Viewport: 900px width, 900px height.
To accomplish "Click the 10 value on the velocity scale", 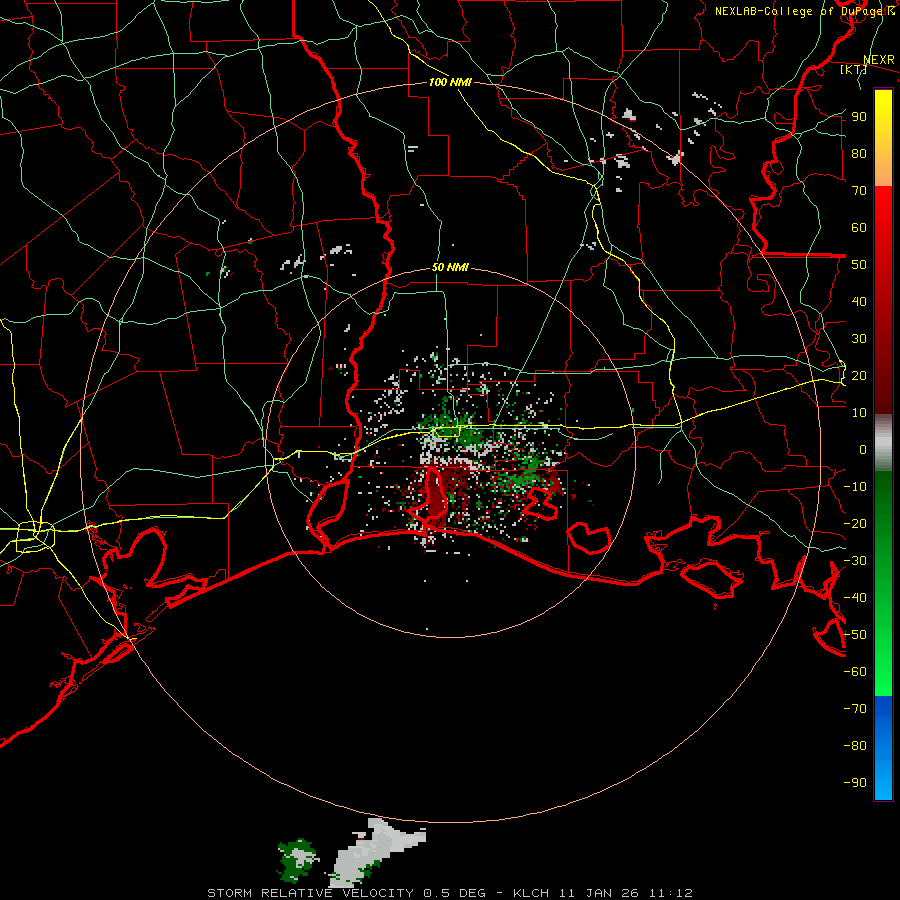I will tap(859, 413).
